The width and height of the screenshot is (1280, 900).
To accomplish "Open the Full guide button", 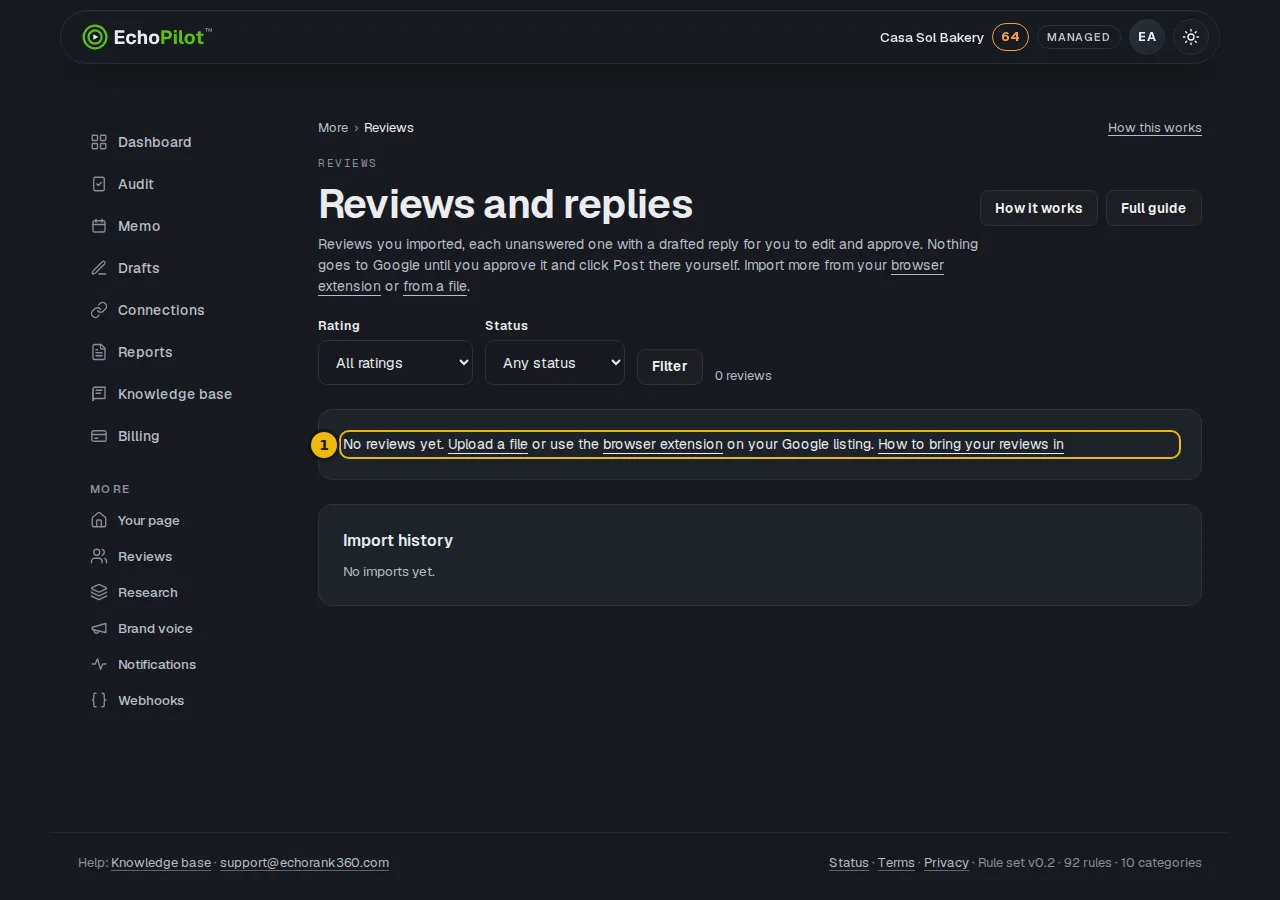I will tap(1153, 208).
